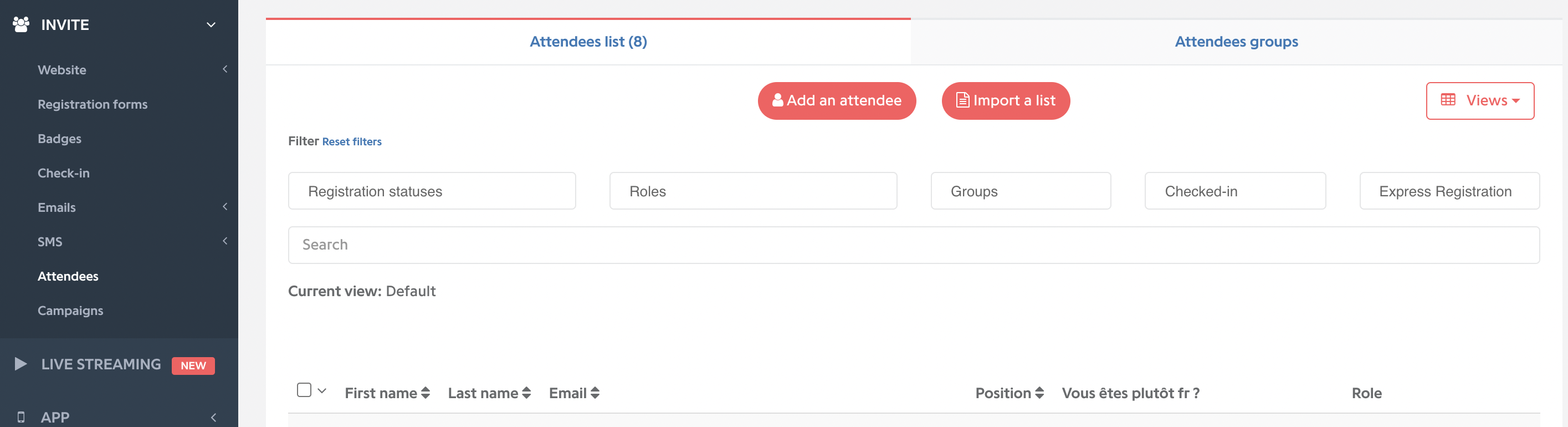The height and width of the screenshot is (427, 1568).
Task: Open the Roles filter dropdown
Action: [753, 191]
